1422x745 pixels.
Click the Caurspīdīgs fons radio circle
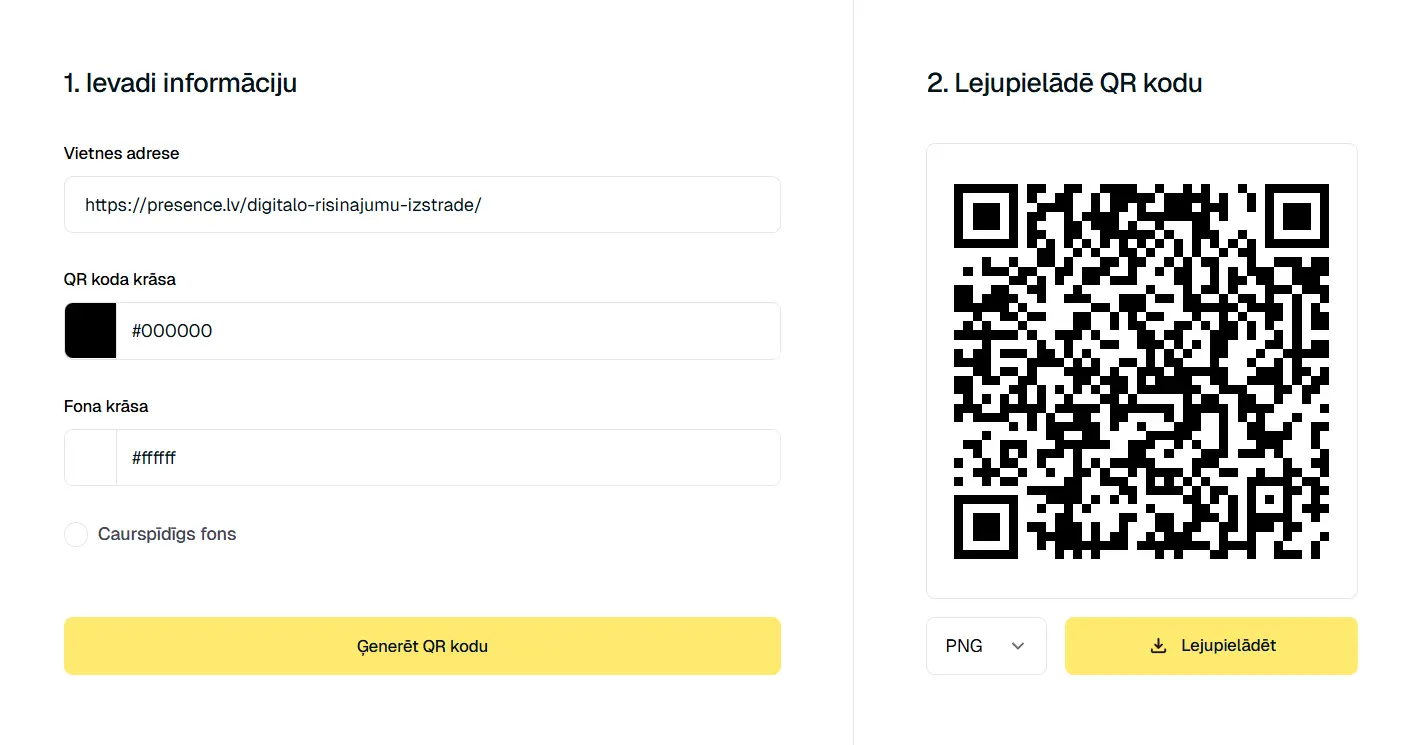pos(76,534)
